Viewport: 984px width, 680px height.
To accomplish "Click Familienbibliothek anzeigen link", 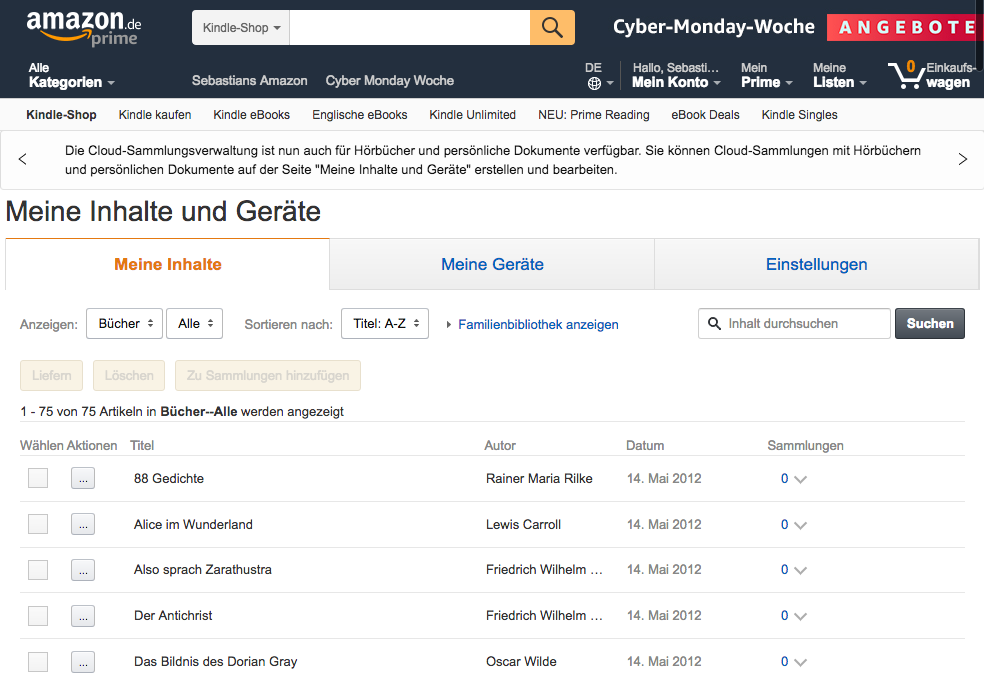I will point(538,325).
